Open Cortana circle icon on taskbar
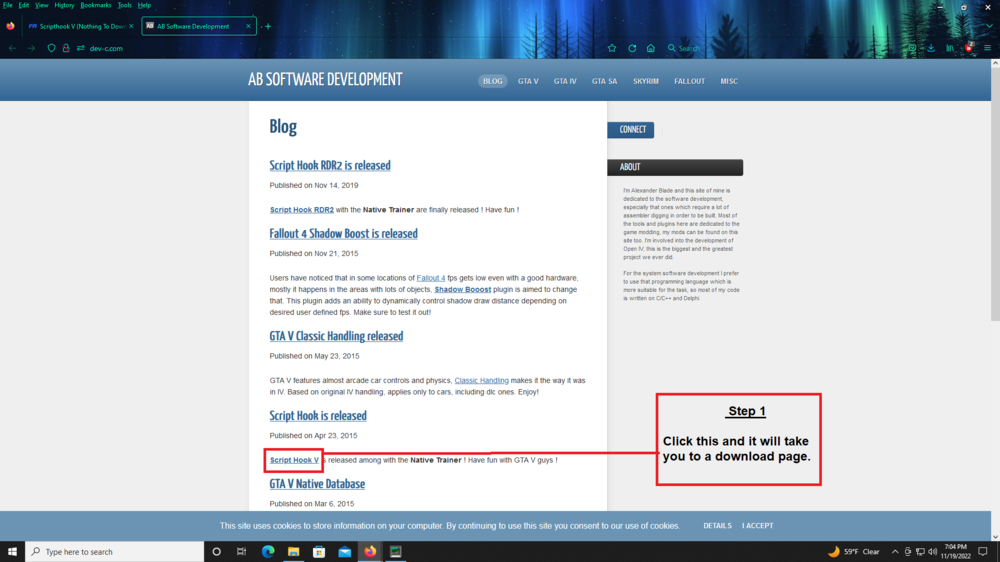Screen dimensions: 1000x562 coord(216,551)
